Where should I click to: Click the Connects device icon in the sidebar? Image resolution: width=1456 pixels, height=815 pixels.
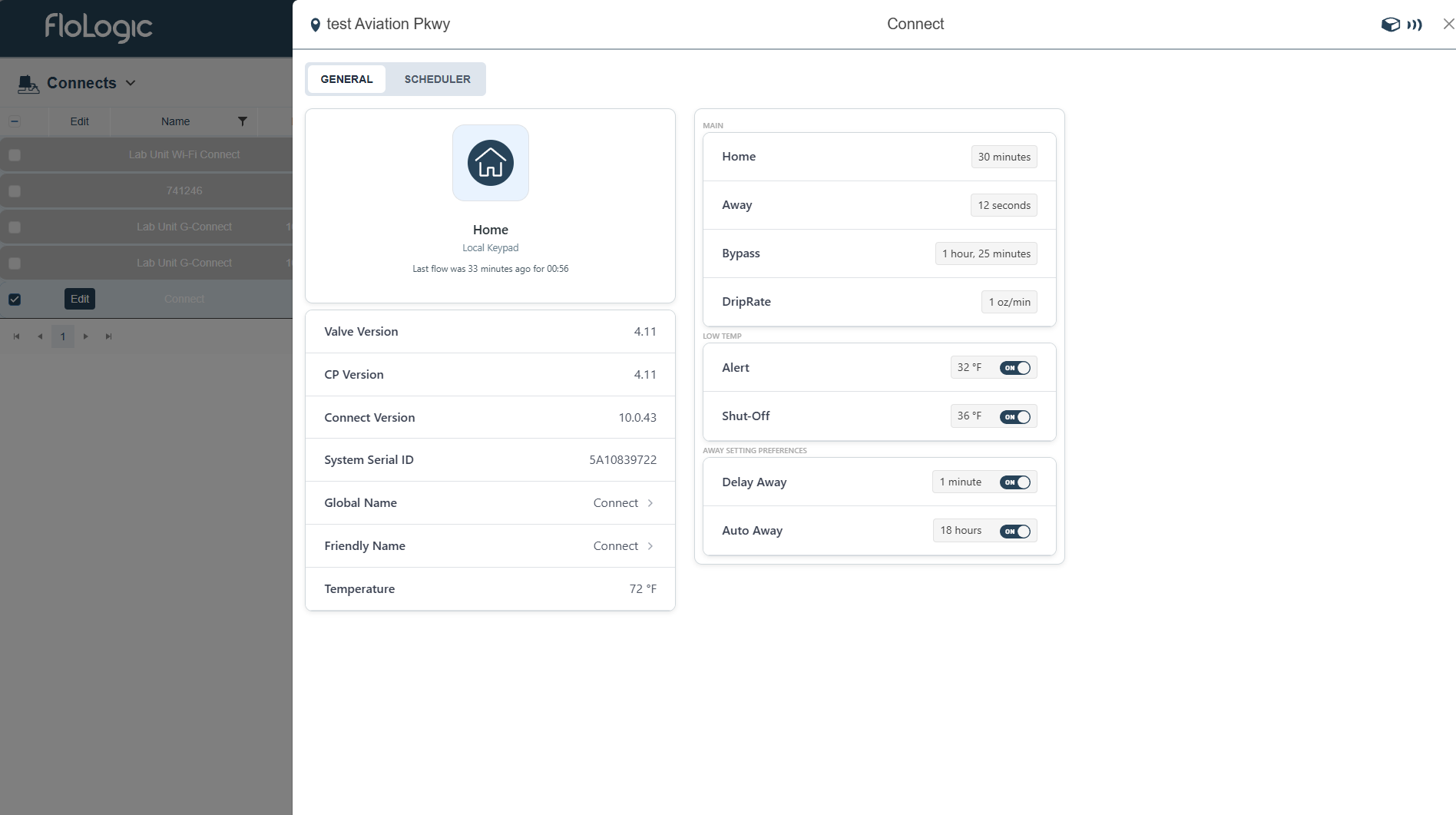27,83
